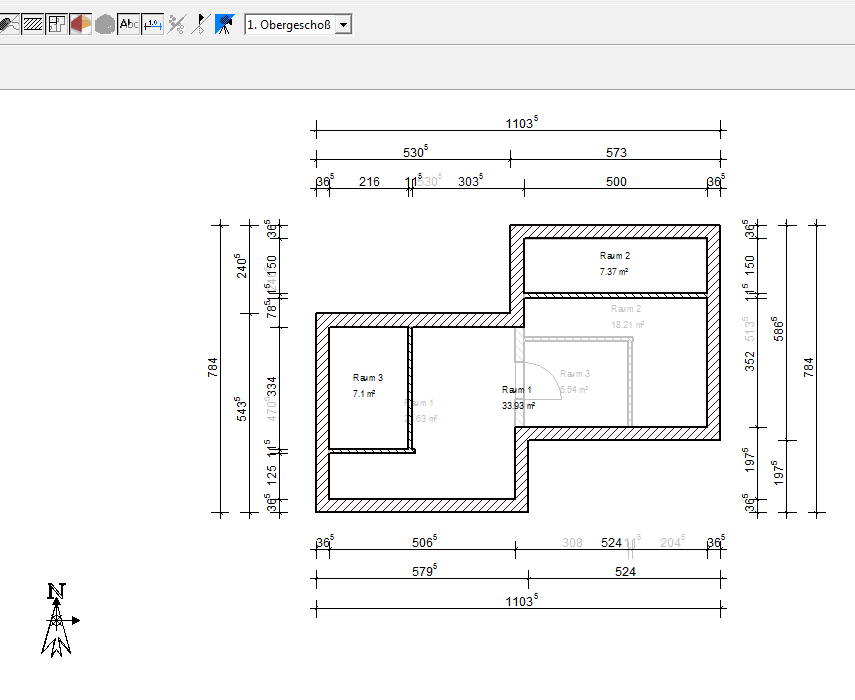This screenshot has height=700, width=855.
Task: Select the terrain contour tool icon
Action: click(9, 24)
